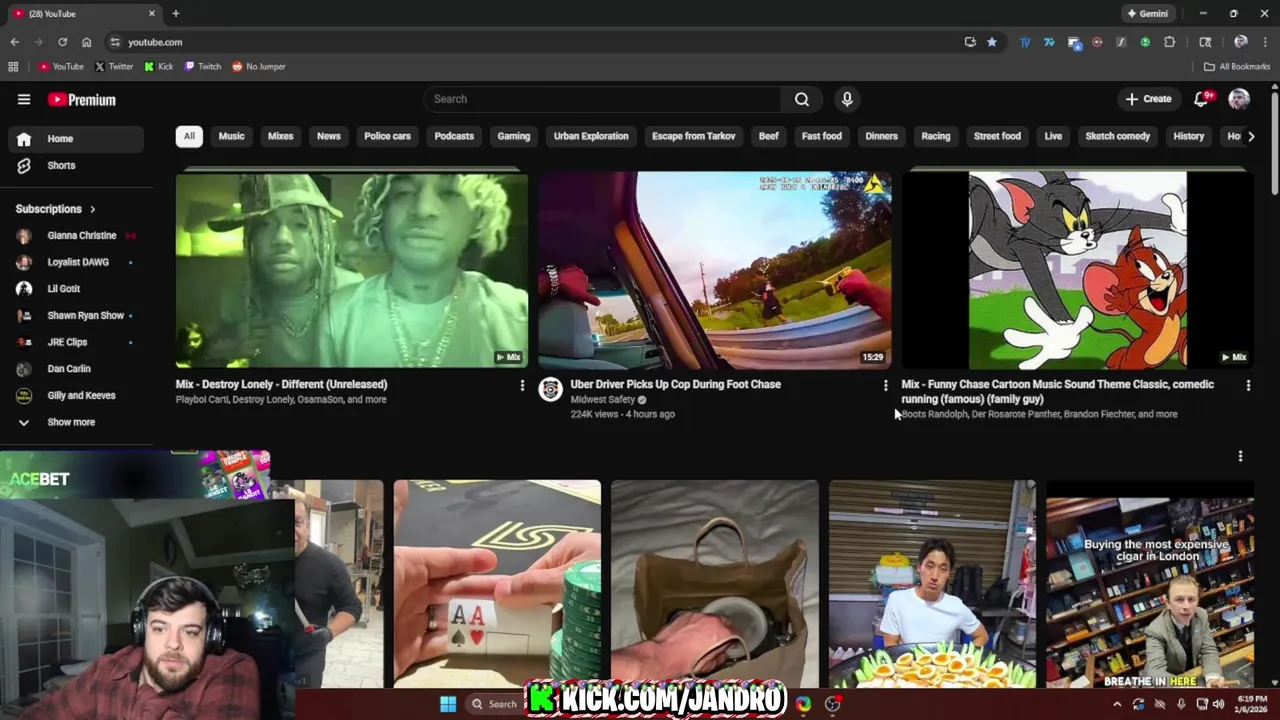Show hidden system tray icons
Image resolution: width=1280 pixels, height=720 pixels.
(x=1117, y=704)
